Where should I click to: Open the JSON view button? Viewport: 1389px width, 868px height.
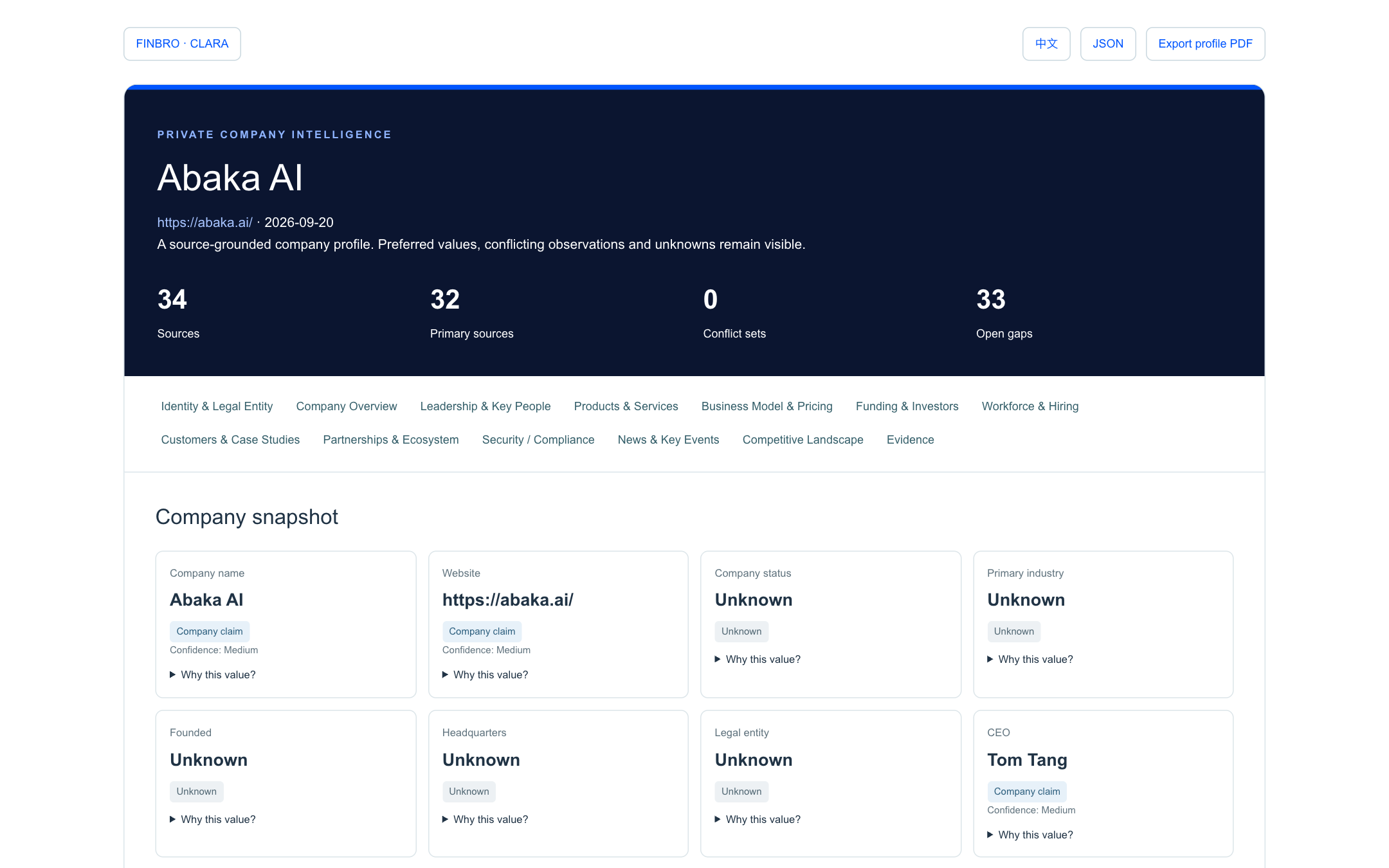1108,44
